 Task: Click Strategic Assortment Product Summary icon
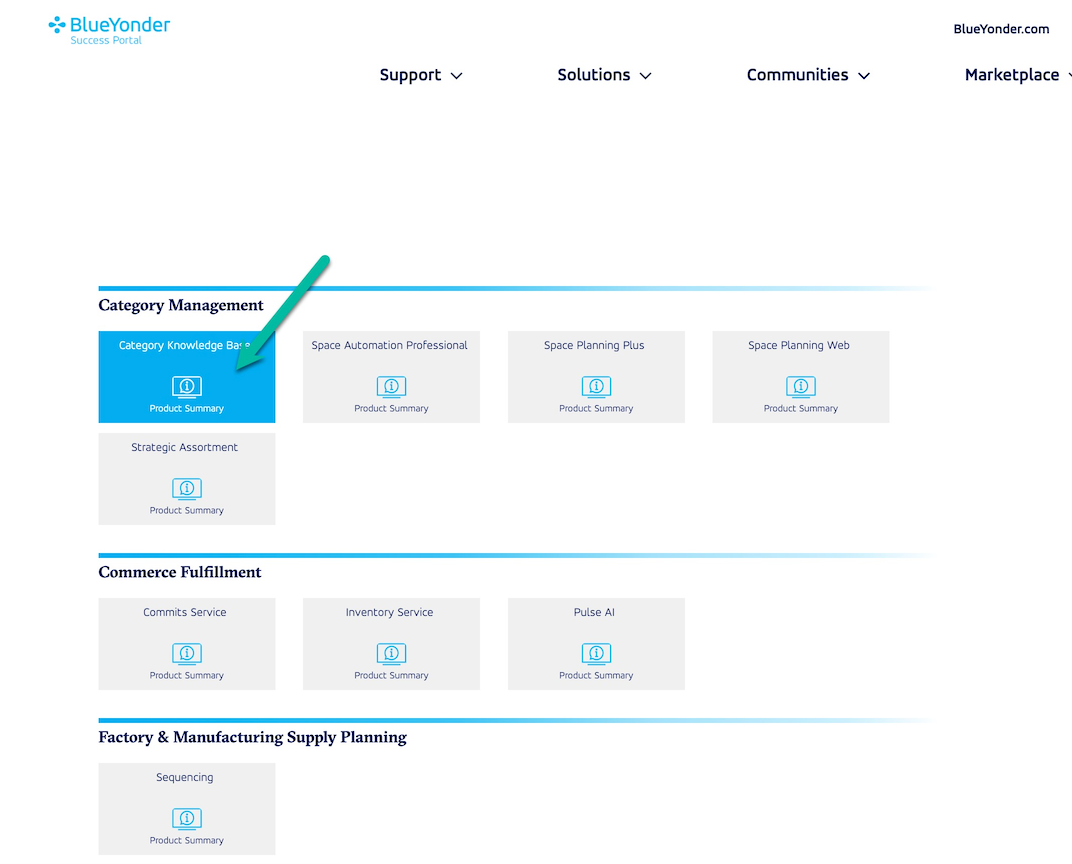pos(187,489)
